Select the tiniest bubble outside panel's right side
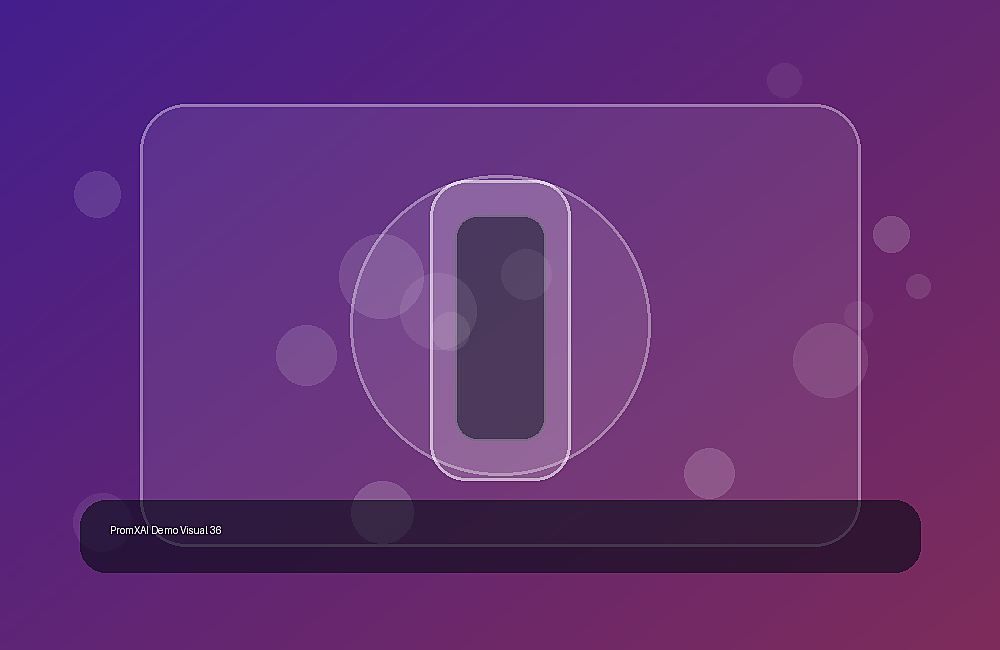The height and width of the screenshot is (650, 1000). [x=918, y=286]
